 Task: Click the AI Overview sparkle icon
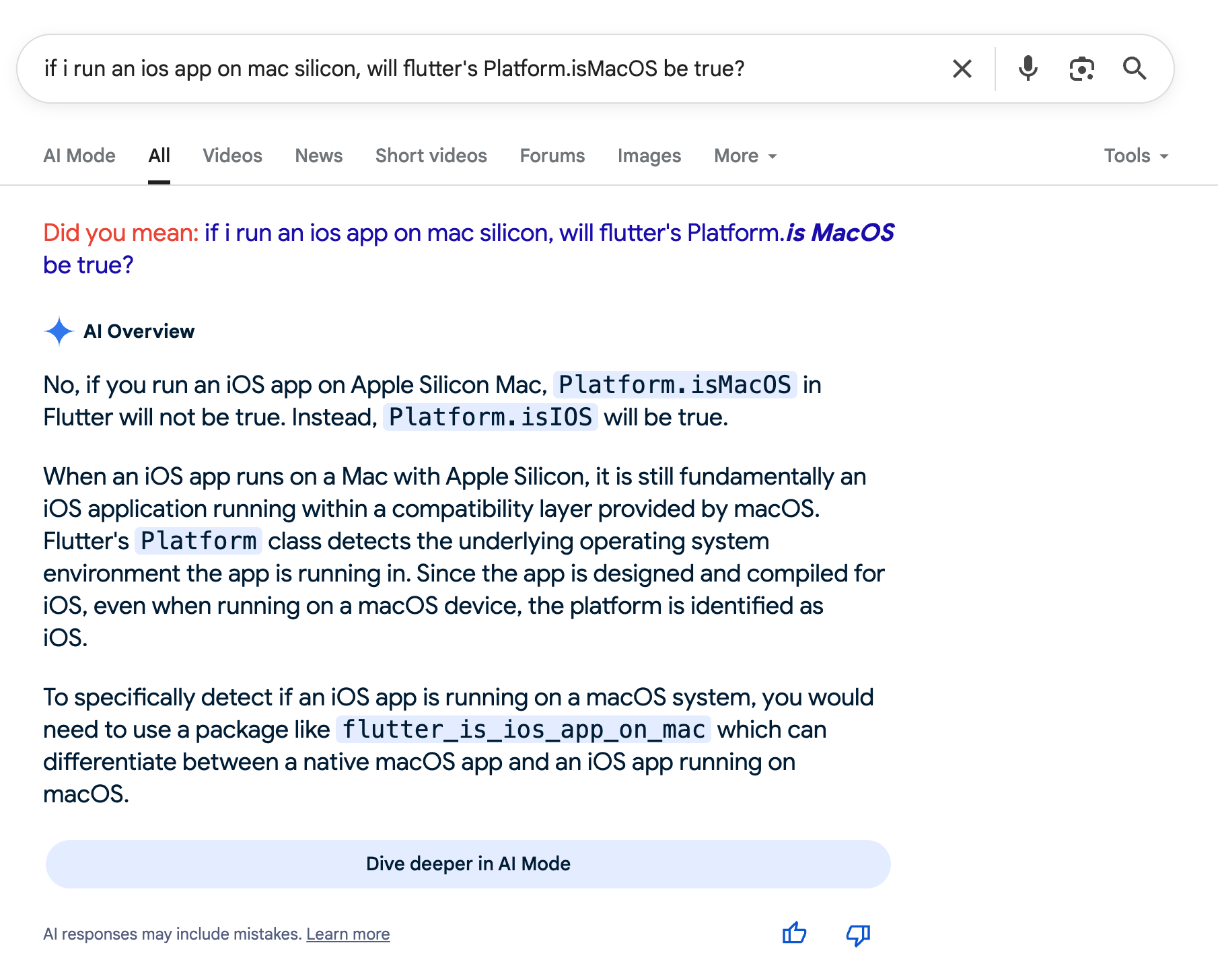click(59, 331)
